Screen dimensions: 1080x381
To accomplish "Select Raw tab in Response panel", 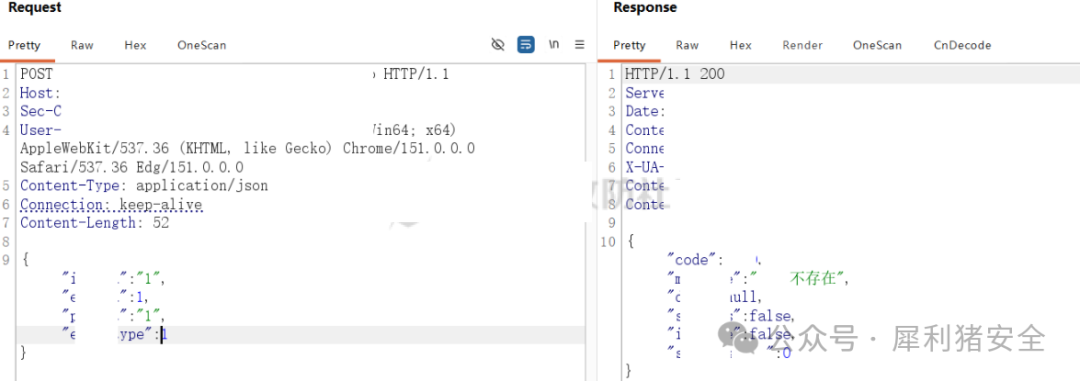I will 687,45.
